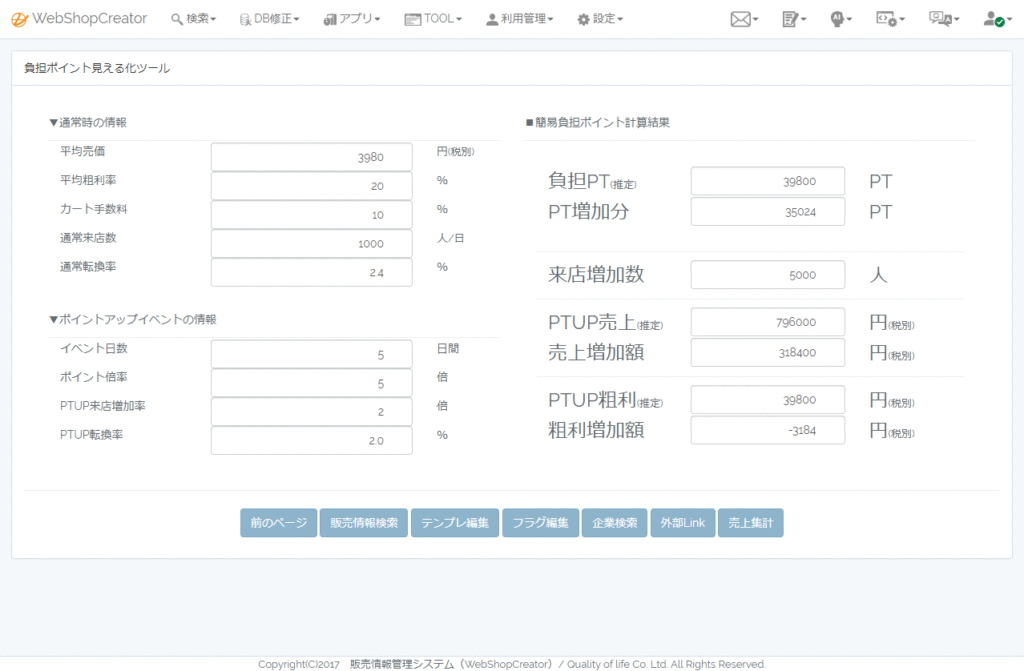Screen dimensions: 1024x671
Task: Open テンプレ編集 button
Action: pos(455,523)
